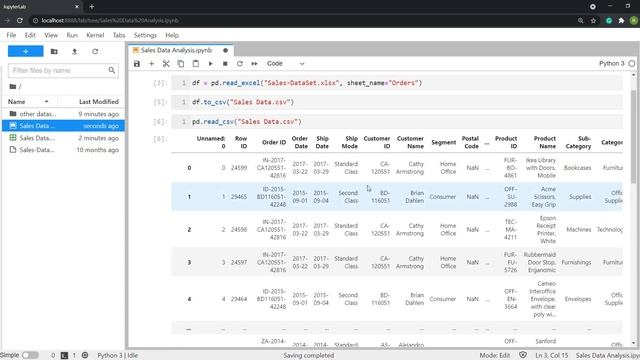Restart kernel and run all cells
The image size is (640, 360).
coord(254,64)
